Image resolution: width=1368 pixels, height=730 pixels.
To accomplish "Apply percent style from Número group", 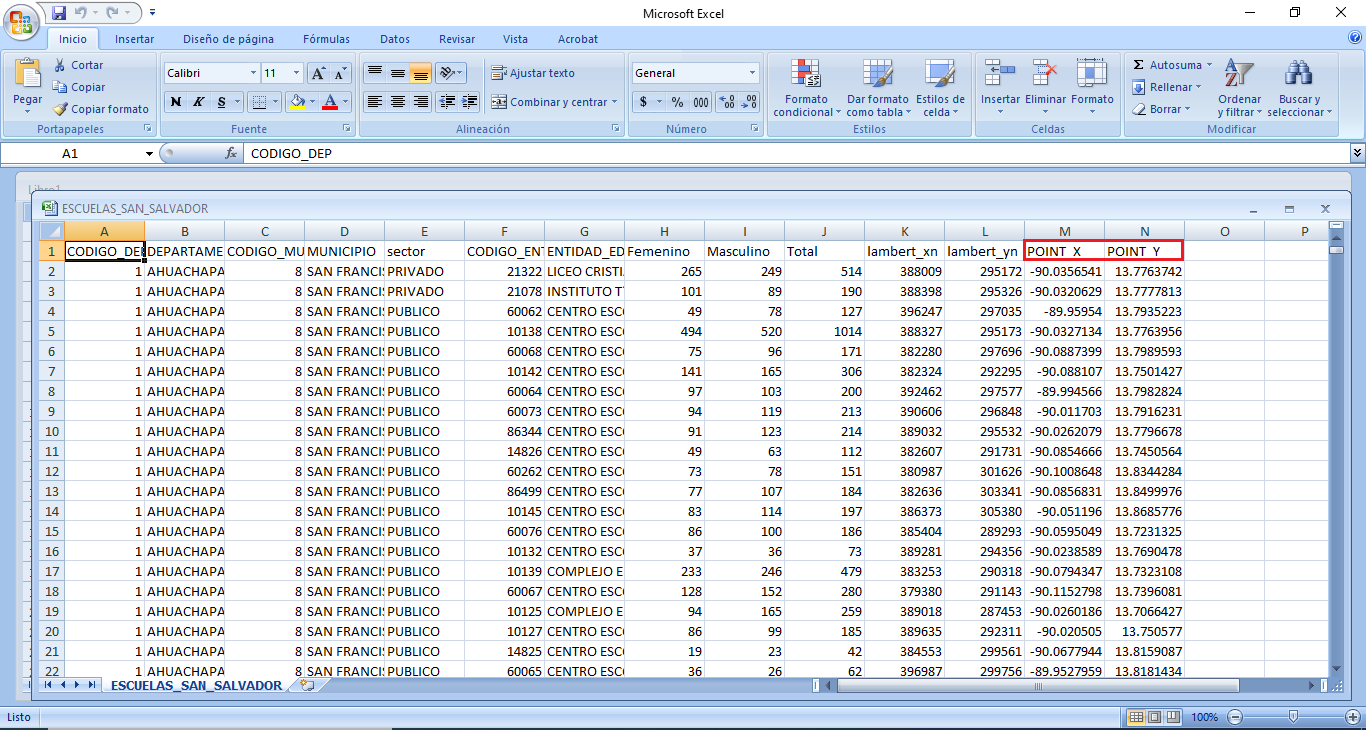I will point(679,102).
